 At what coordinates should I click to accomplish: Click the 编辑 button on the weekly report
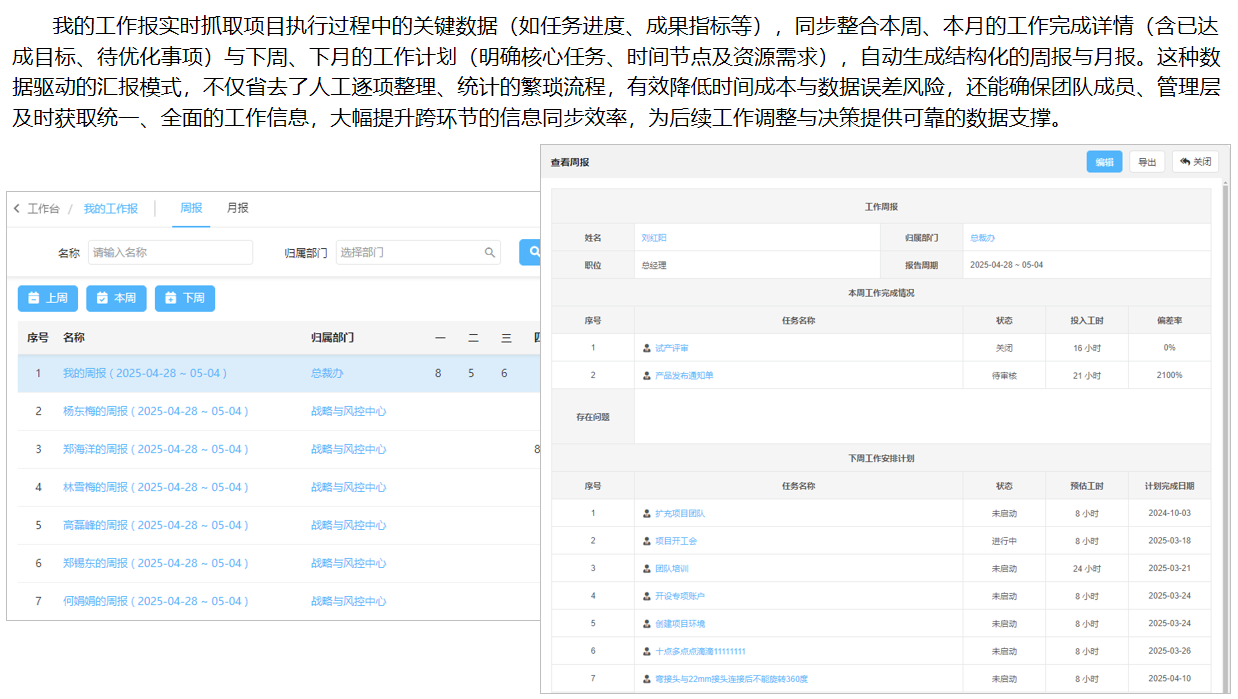[x=1104, y=161]
